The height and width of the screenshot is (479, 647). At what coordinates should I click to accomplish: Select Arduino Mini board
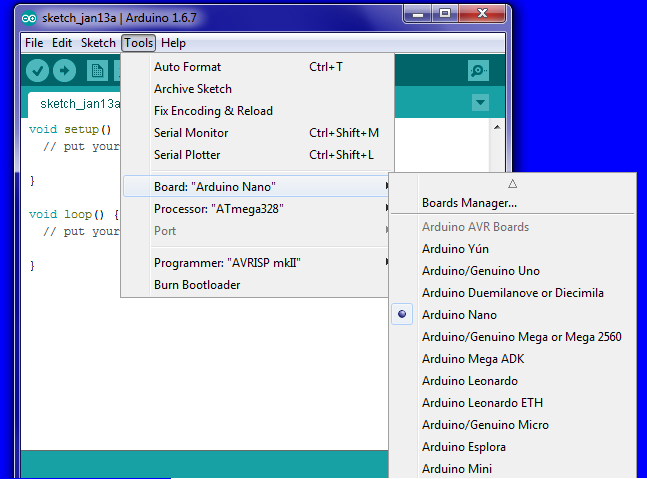click(512, 469)
